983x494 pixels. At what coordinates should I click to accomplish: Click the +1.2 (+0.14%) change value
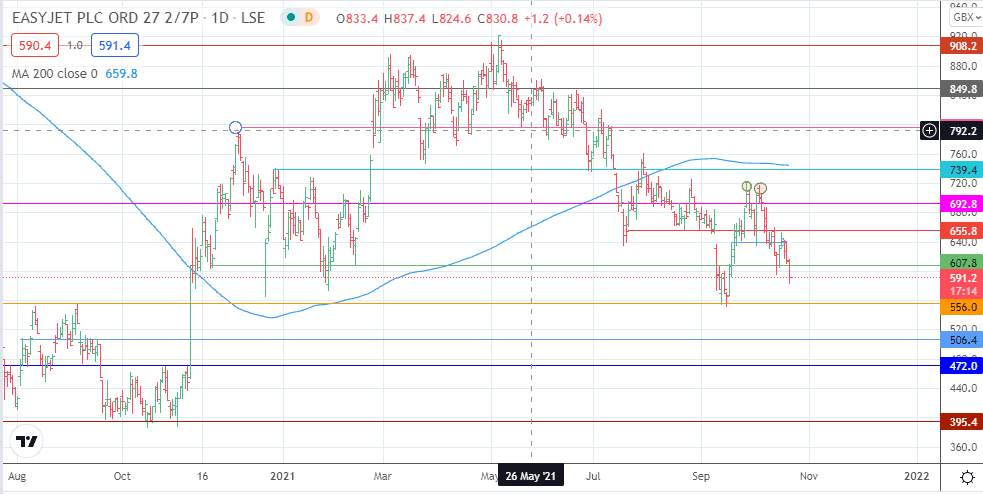[x=565, y=19]
